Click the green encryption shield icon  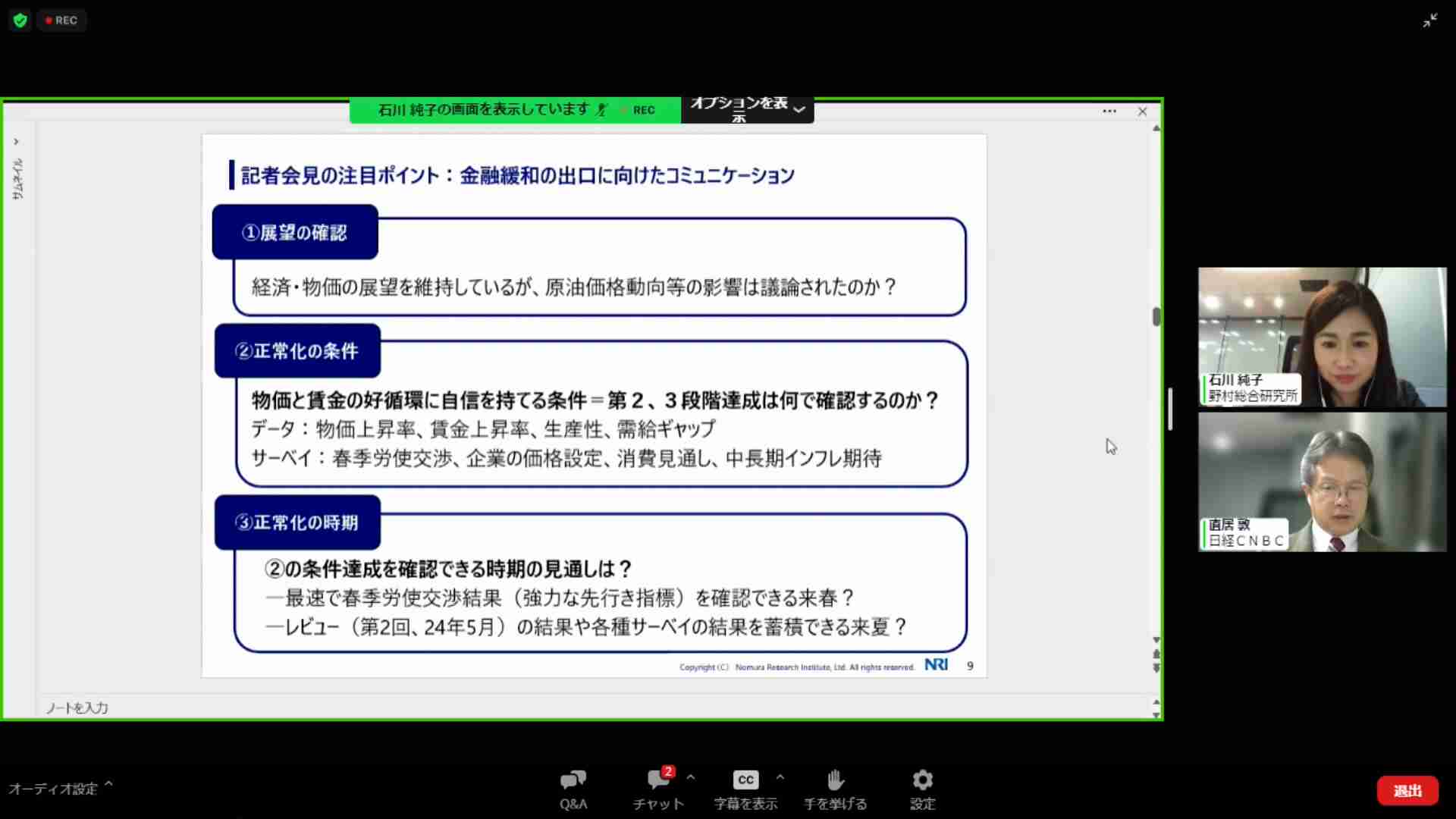(x=20, y=20)
